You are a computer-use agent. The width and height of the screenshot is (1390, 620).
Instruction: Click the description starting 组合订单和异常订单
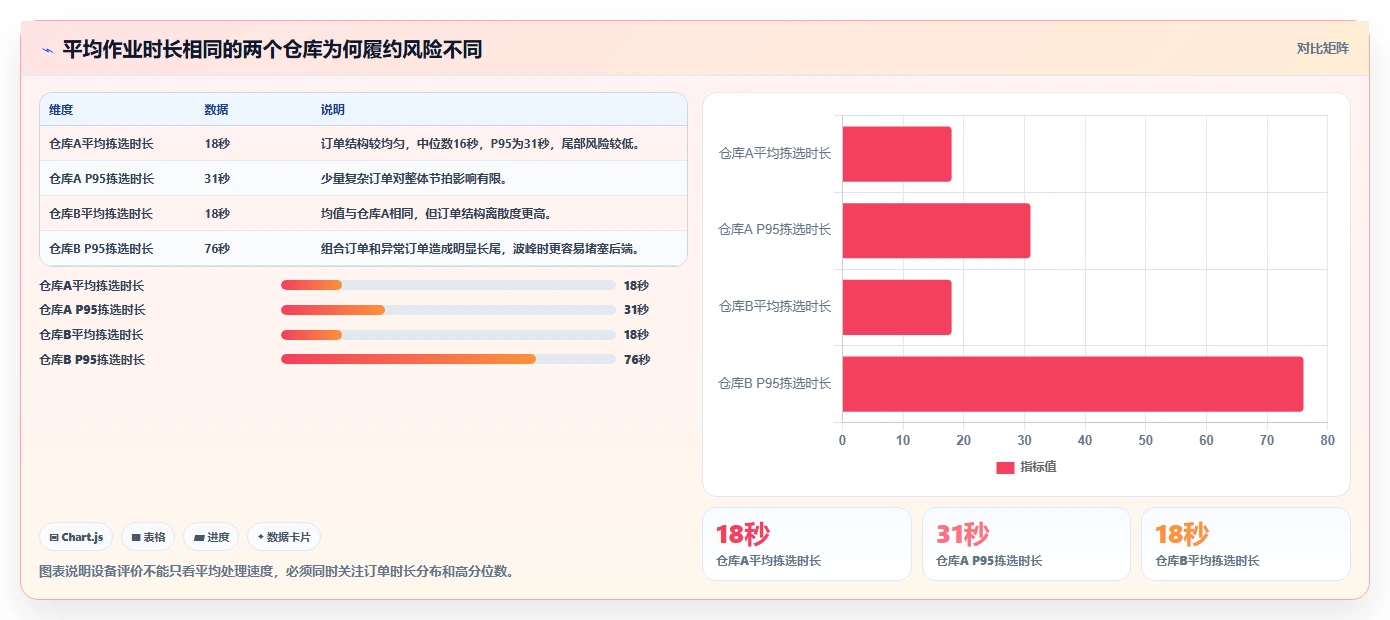[480, 249]
